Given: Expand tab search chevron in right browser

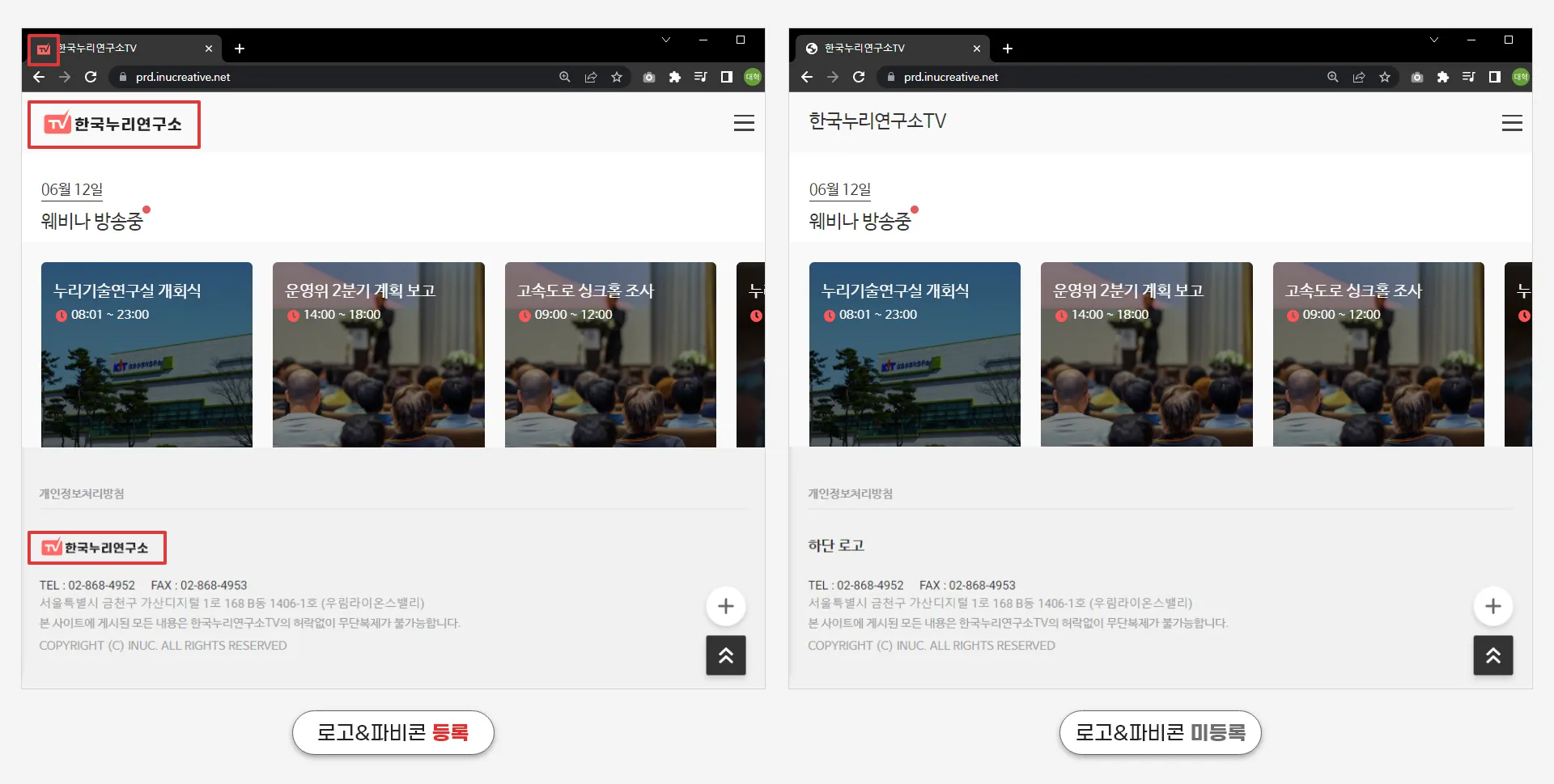Looking at the screenshot, I should (1434, 40).
